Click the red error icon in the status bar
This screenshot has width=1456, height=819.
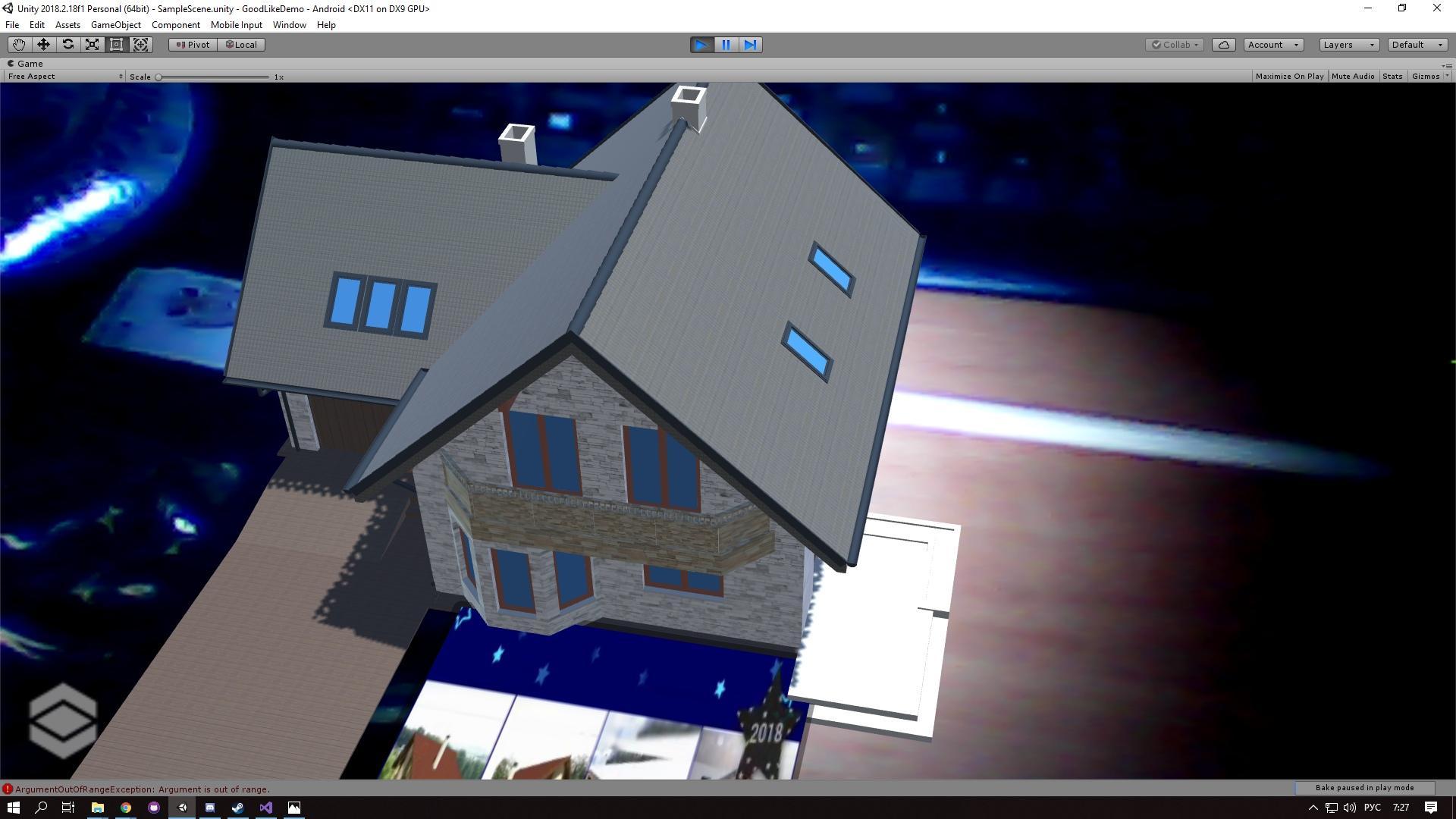pyautogui.click(x=8, y=789)
